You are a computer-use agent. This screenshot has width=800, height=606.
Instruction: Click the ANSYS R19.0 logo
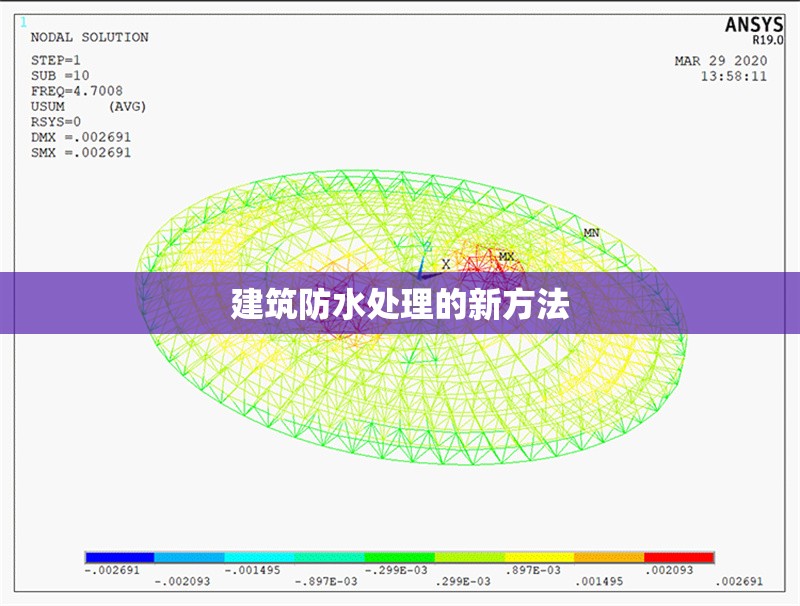click(x=756, y=22)
